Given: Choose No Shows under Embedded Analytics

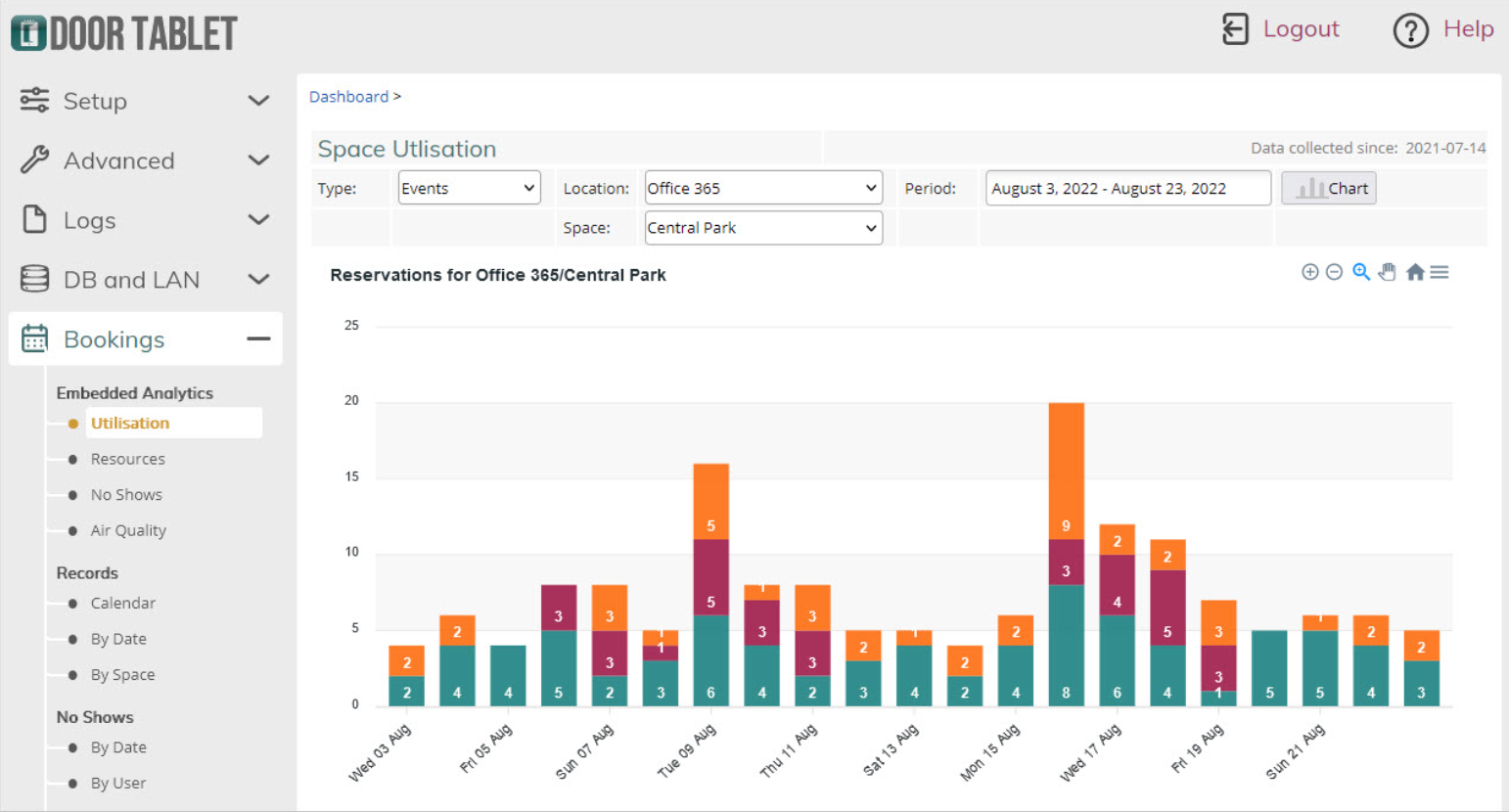Looking at the screenshot, I should tap(126, 494).
